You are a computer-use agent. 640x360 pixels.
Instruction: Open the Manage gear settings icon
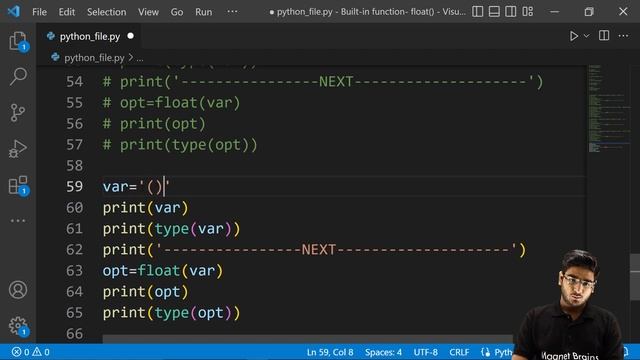(18, 326)
